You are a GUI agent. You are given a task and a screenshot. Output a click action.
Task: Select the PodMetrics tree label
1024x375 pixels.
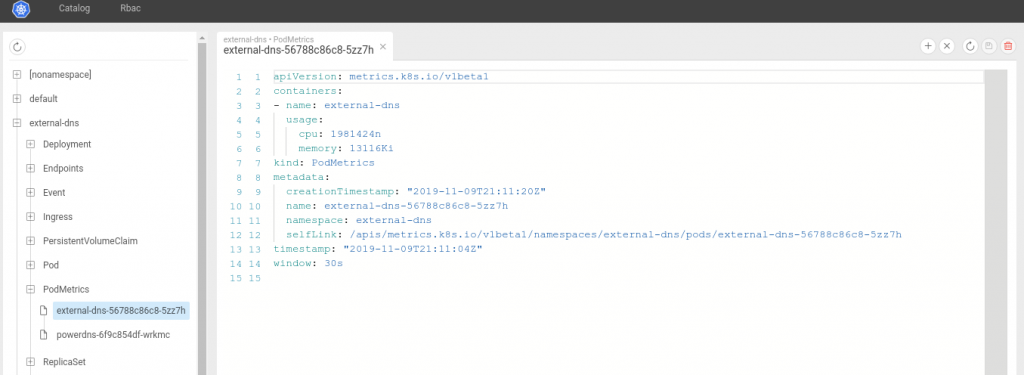pos(66,289)
